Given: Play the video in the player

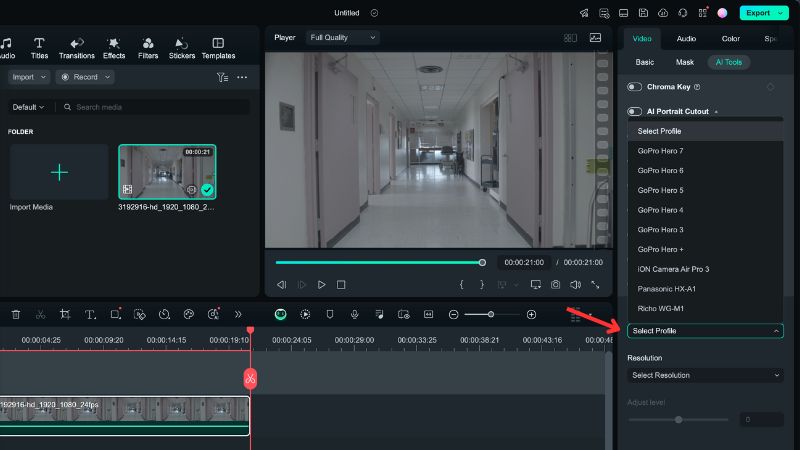Looking at the screenshot, I should pos(321,285).
